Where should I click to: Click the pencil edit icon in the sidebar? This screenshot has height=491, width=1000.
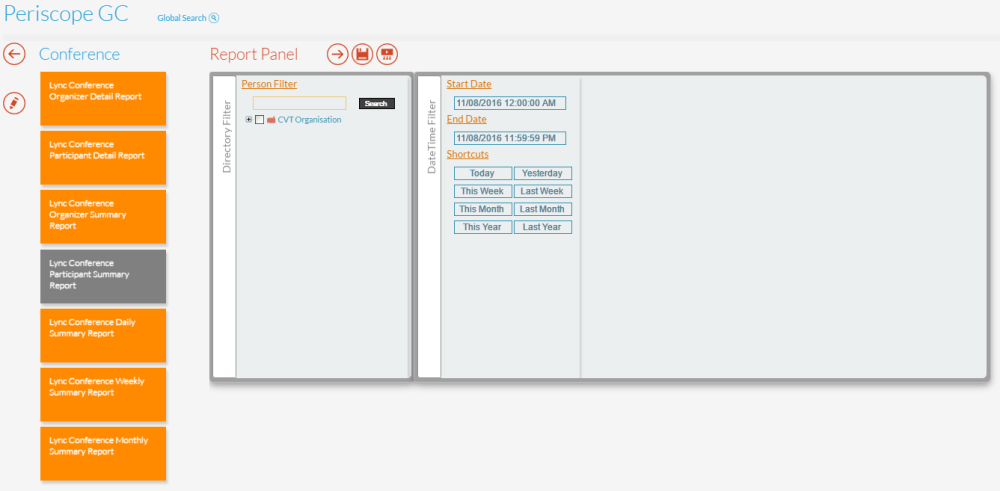click(x=14, y=103)
